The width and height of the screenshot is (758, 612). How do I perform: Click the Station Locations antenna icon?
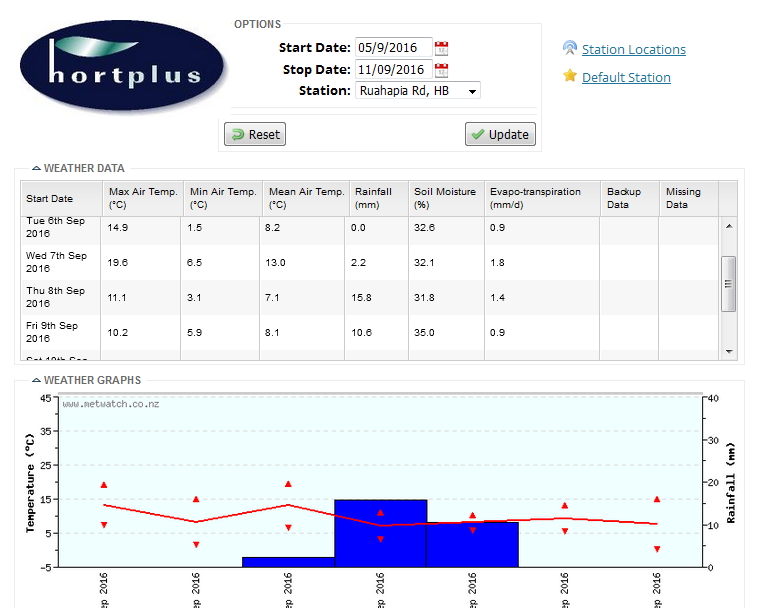(570, 48)
